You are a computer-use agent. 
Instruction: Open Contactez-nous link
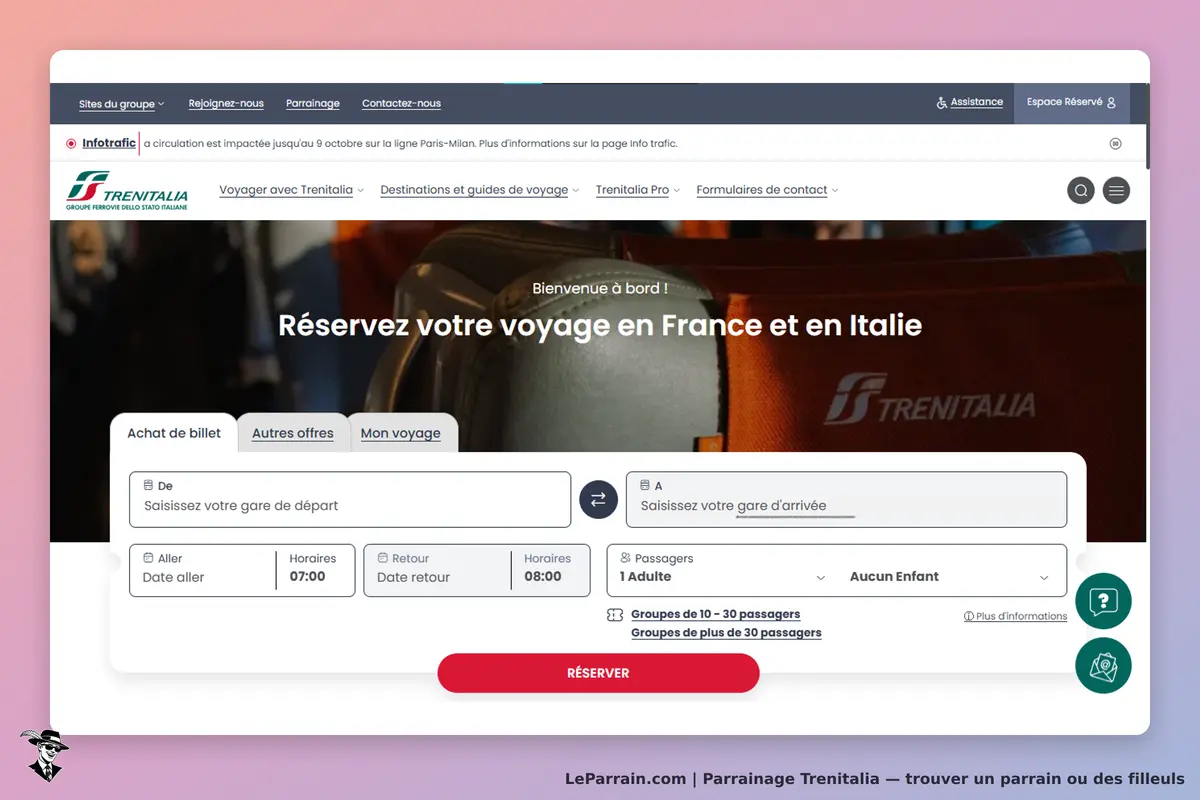pos(401,104)
